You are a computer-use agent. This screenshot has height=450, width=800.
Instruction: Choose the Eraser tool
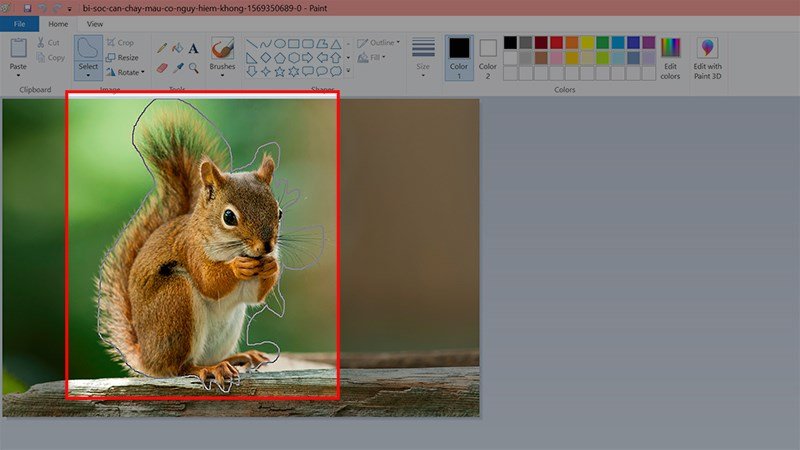pyautogui.click(x=162, y=67)
